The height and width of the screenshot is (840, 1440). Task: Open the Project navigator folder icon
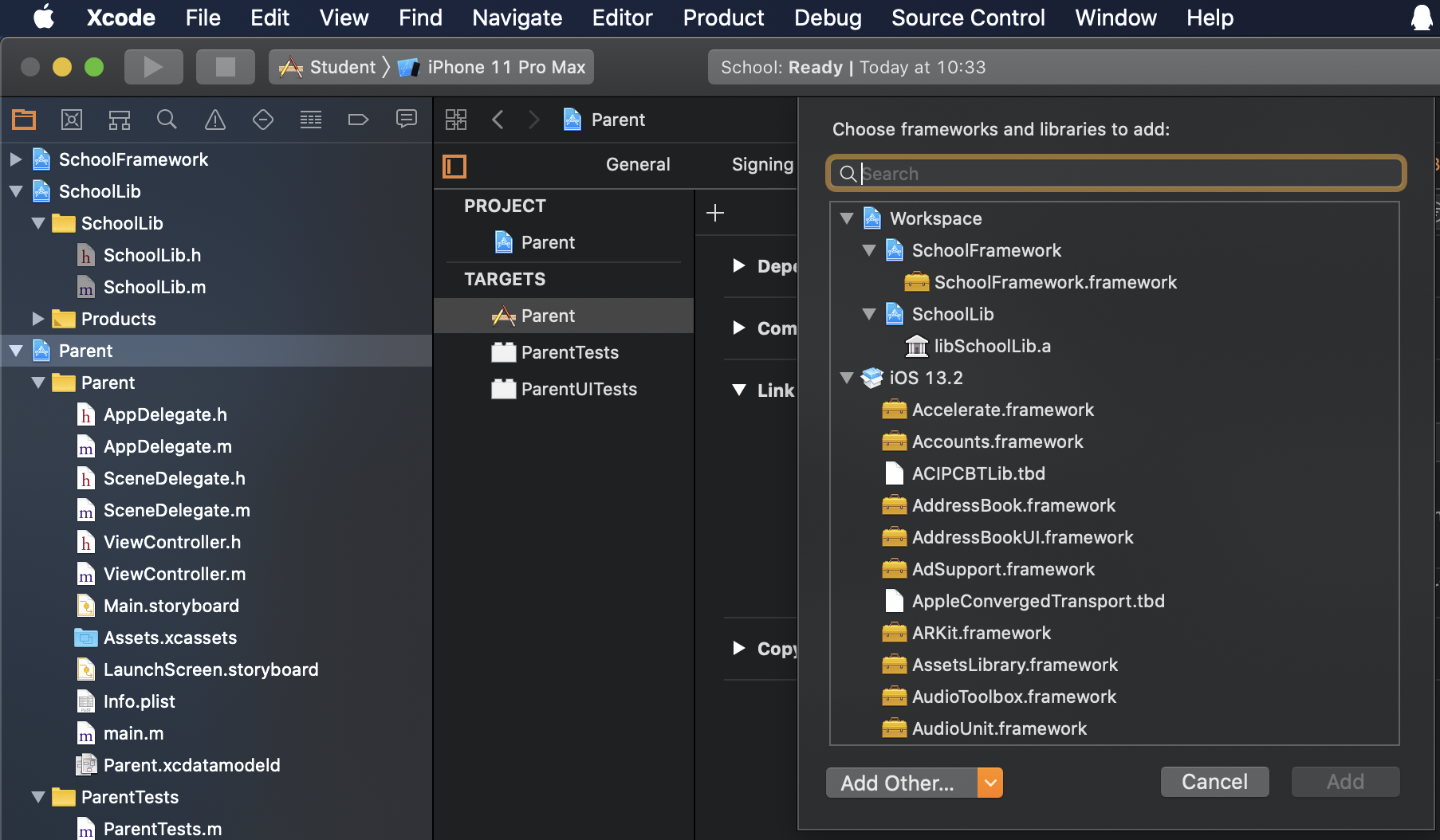click(x=24, y=120)
